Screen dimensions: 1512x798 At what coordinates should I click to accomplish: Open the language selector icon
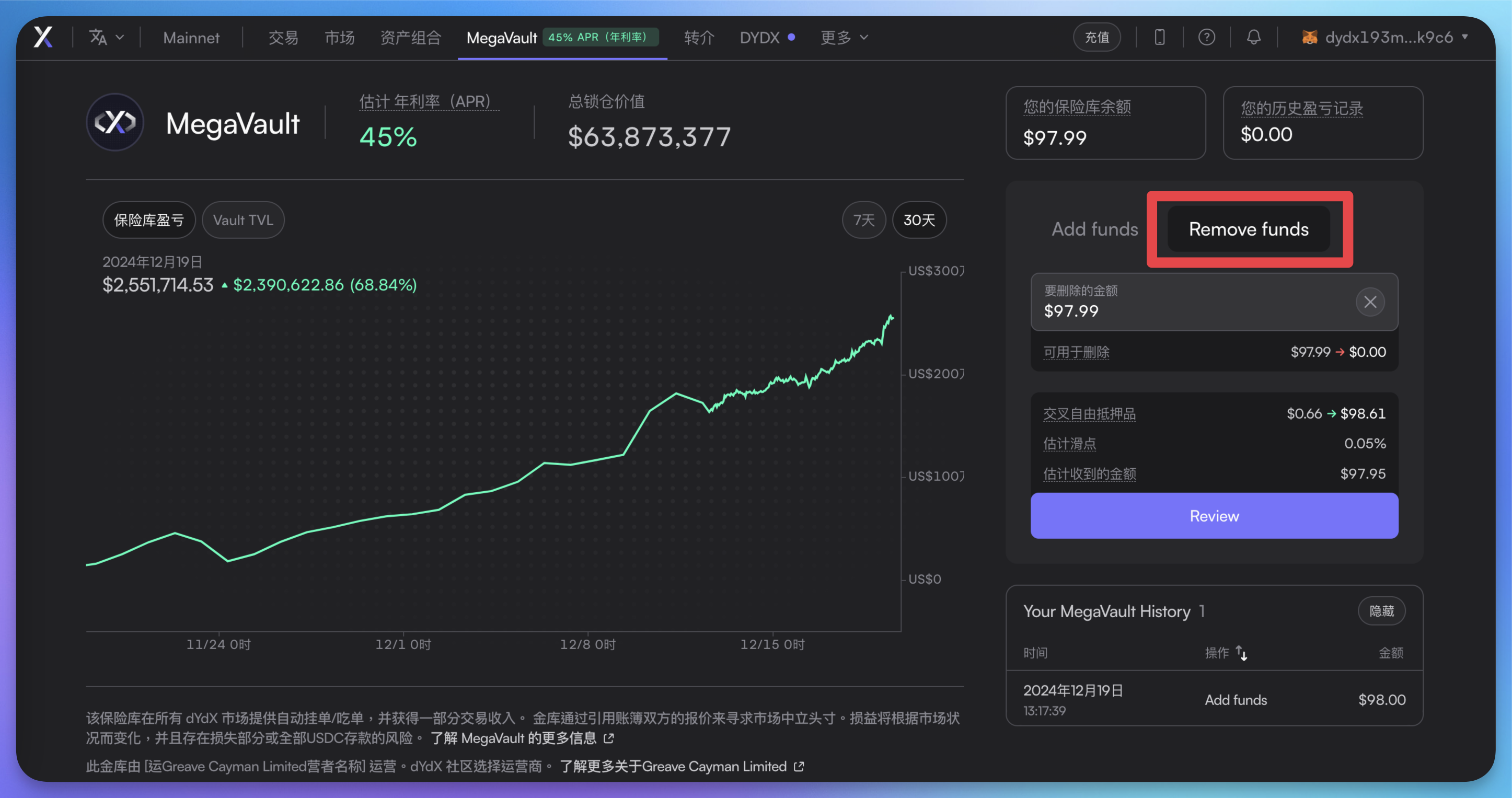coord(98,38)
